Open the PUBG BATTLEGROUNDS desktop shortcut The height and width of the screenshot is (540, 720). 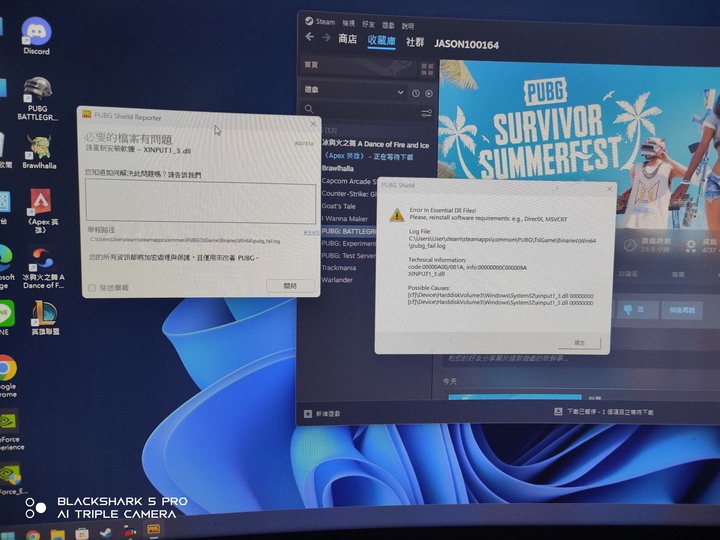pyautogui.click(x=38, y=99)
